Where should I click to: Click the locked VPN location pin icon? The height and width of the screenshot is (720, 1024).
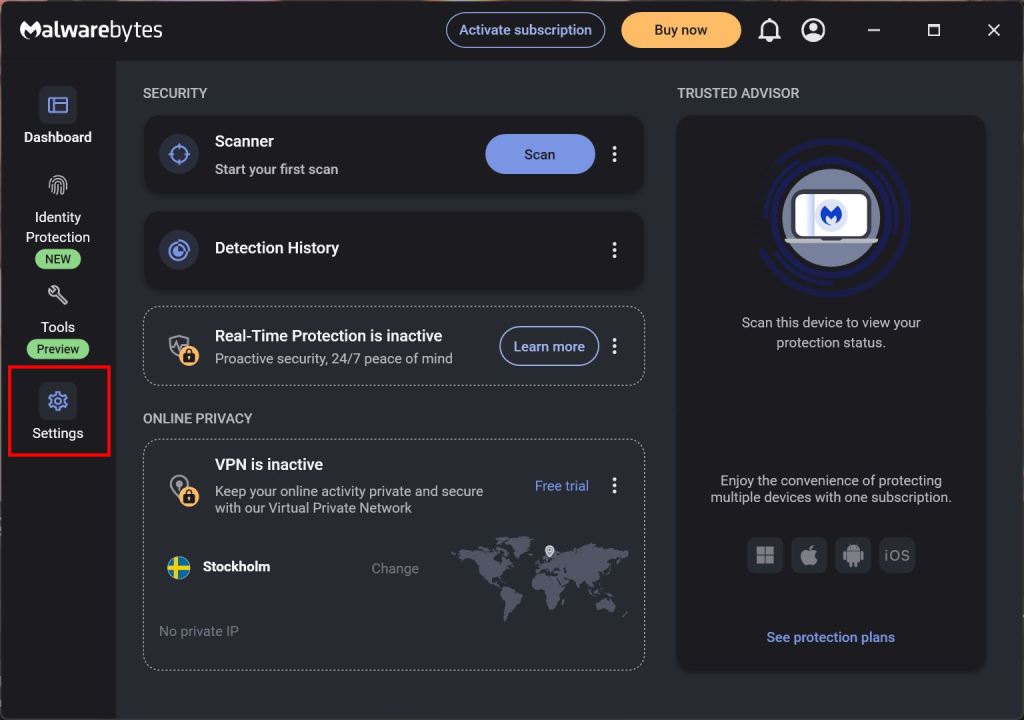coord(183,490)
